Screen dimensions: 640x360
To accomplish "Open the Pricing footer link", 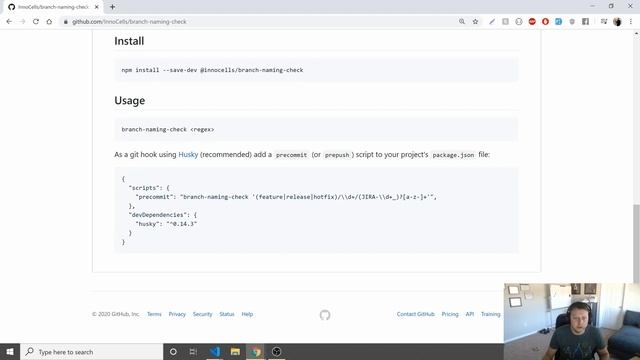I will click(x=450, y=314).
